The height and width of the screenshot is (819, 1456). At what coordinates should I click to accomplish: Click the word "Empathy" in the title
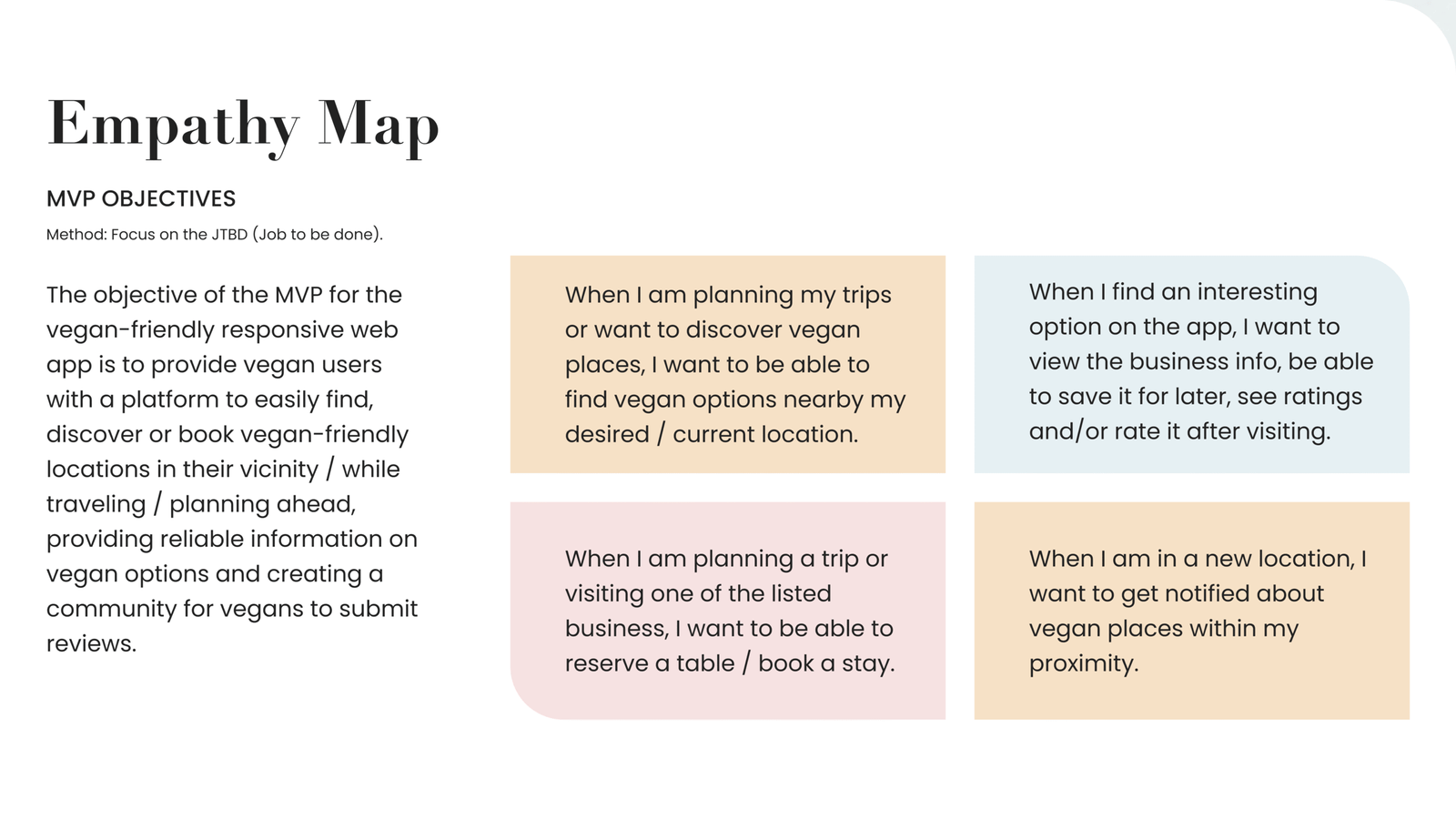point(173,125)
